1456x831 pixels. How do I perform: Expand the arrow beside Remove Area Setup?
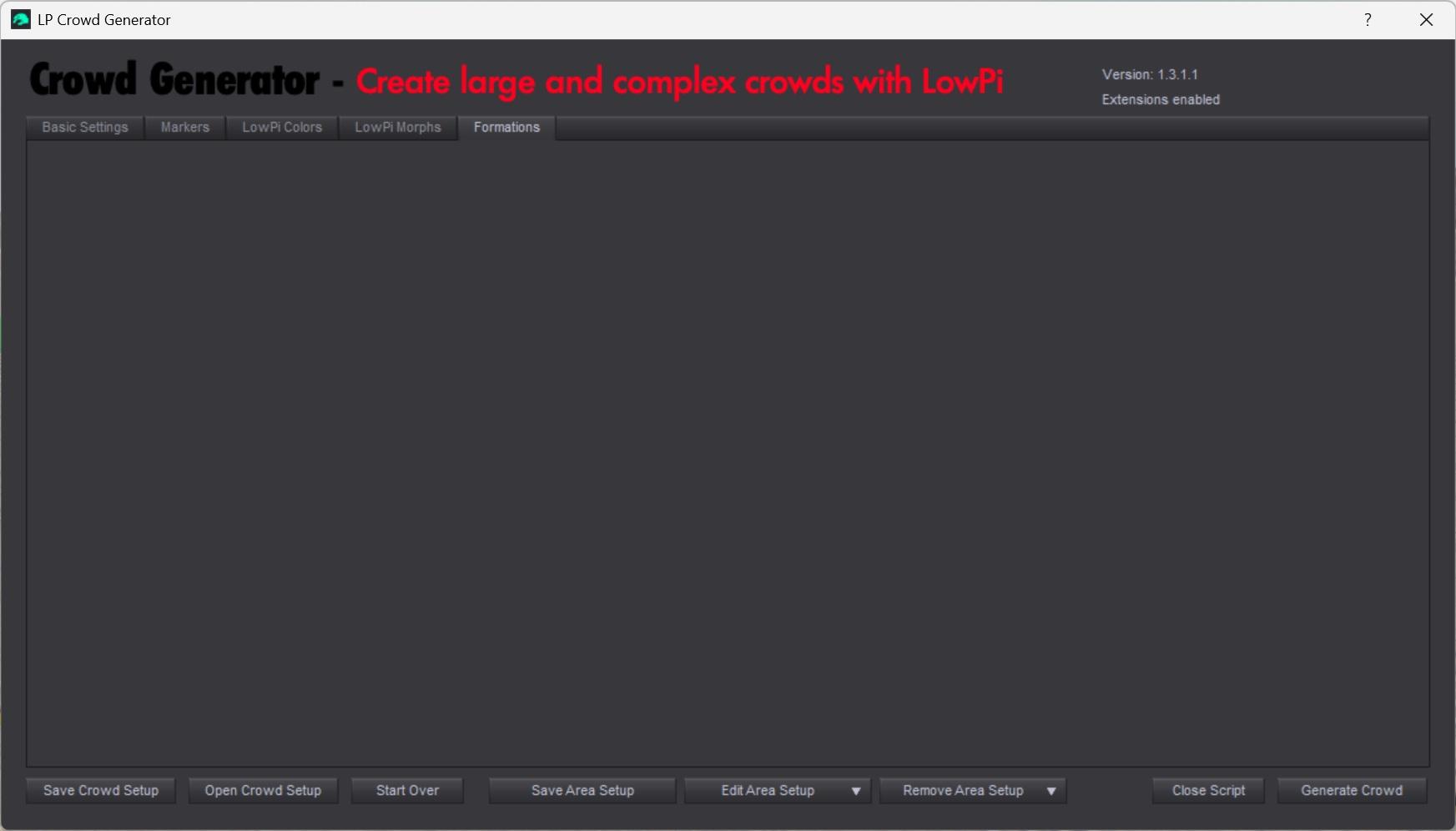coord(1051,791)
